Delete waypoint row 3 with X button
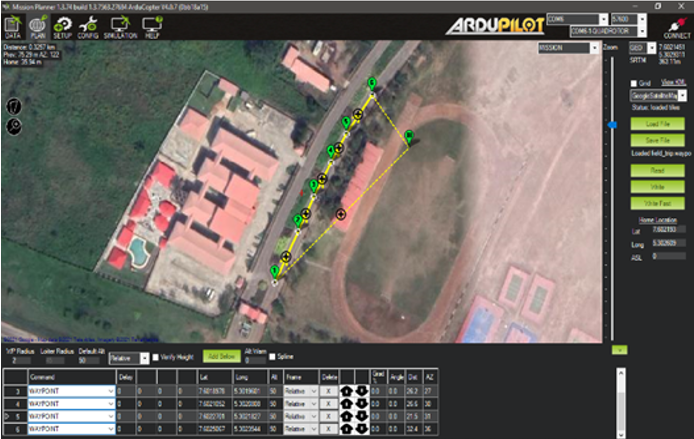This screenshot has height=439, width=694. pos(328,391)
